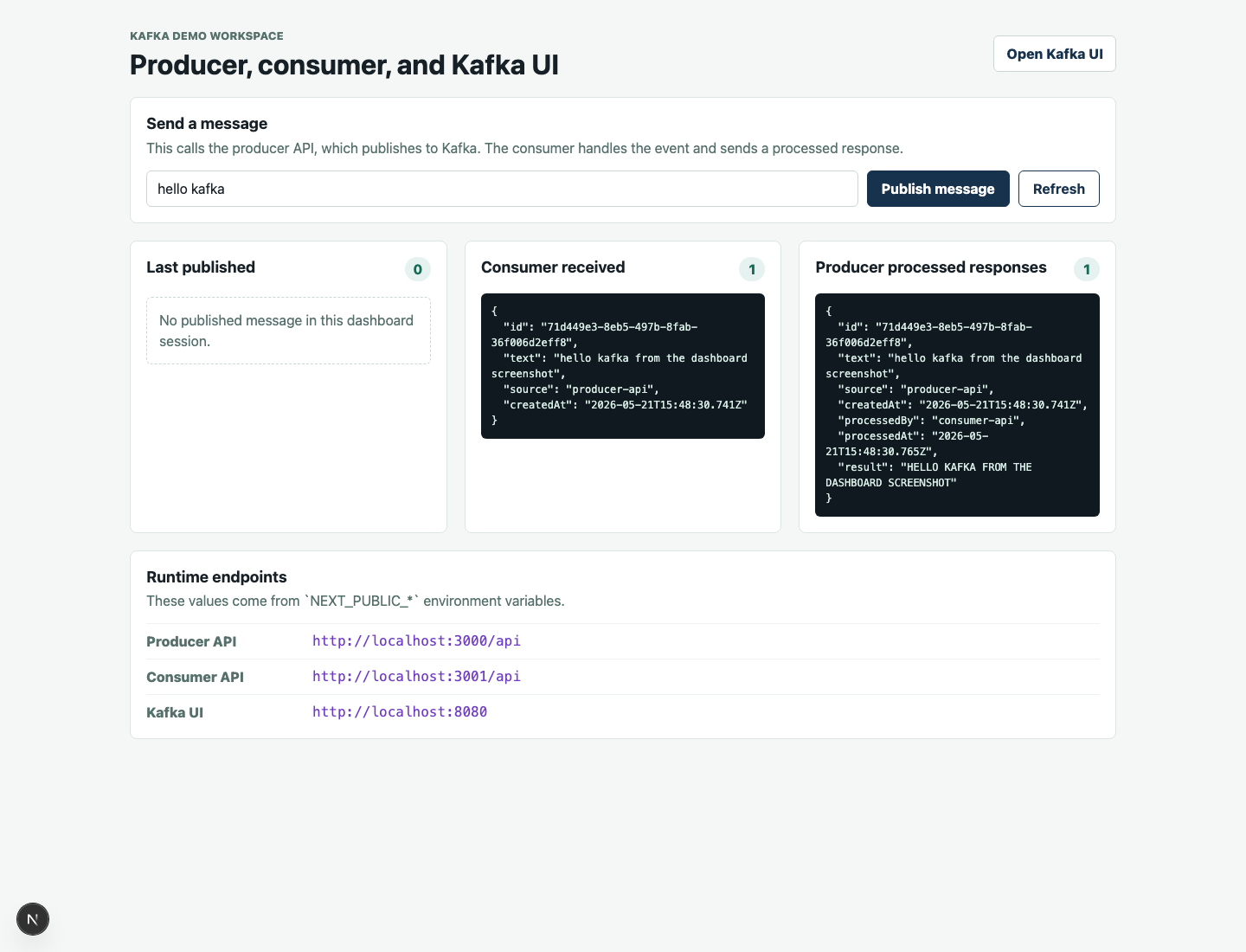Click the Open Kafka UI button
Screen dimensions: 1246x952
(1054, 54)
